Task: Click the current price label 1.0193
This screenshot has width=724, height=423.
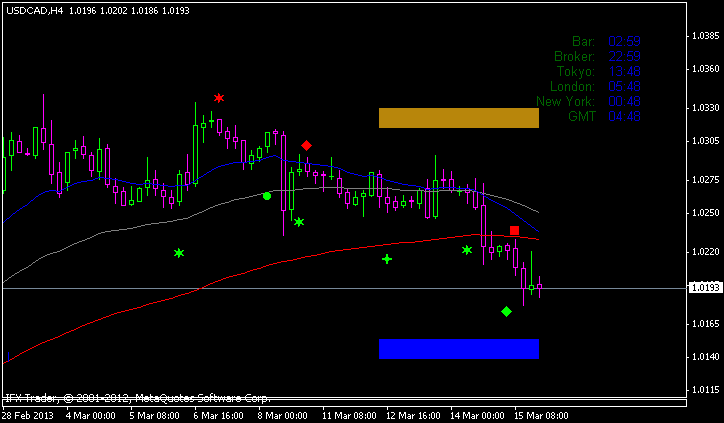Action: coord(705,288)
